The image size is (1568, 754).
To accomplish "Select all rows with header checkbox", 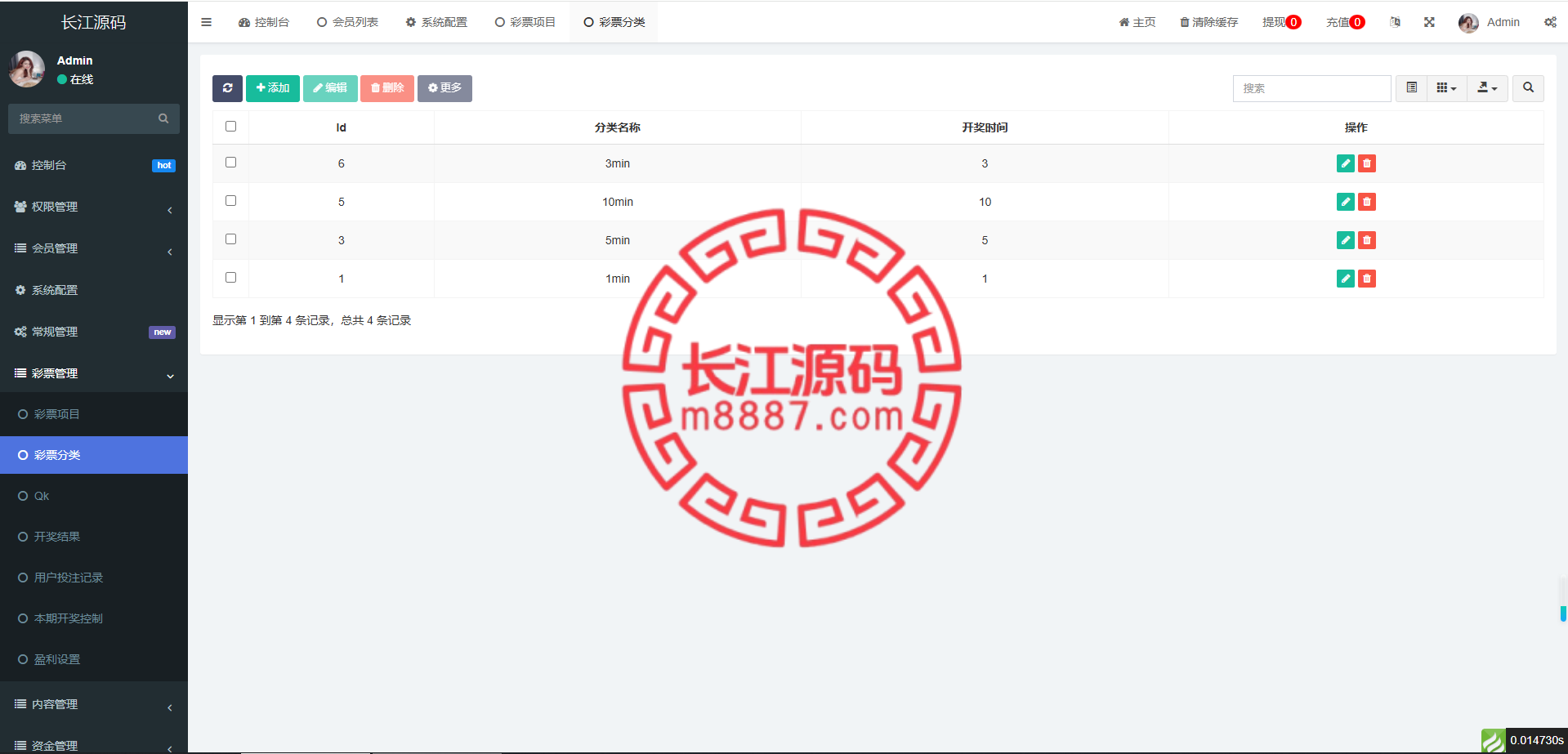I will (x=230, y=127).
